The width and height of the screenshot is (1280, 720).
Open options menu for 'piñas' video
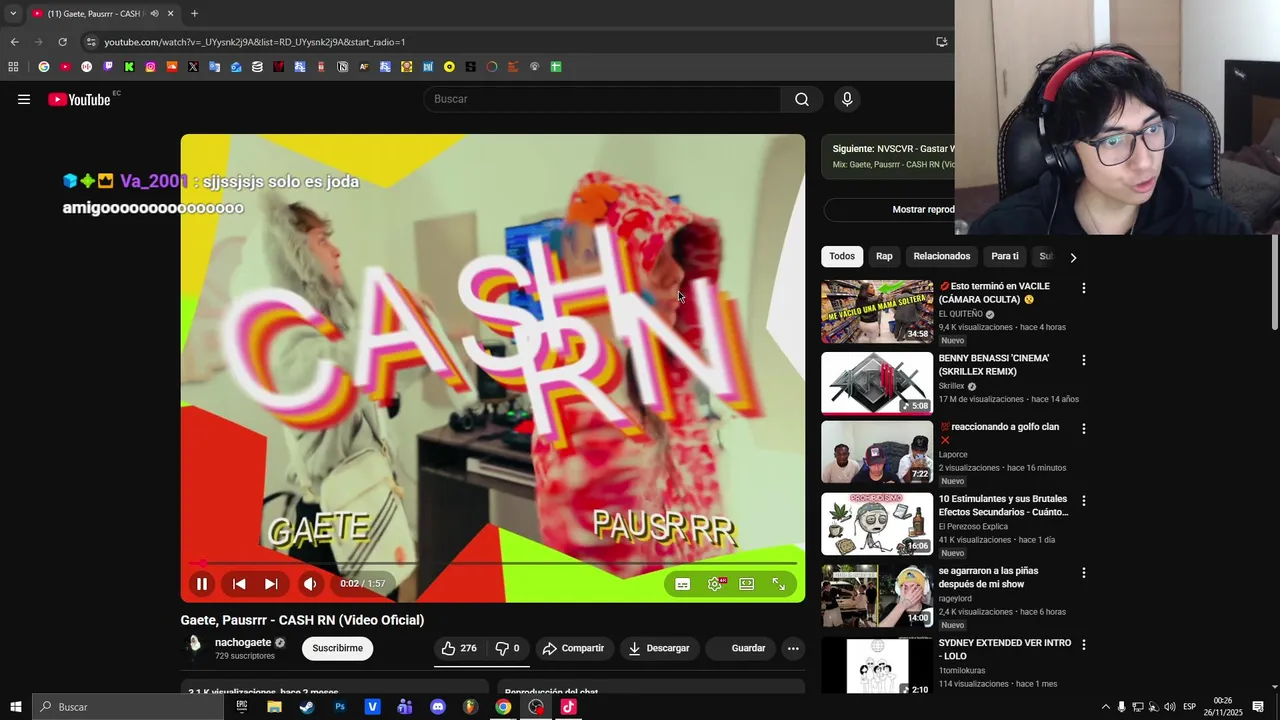(x=1083, y=572)
